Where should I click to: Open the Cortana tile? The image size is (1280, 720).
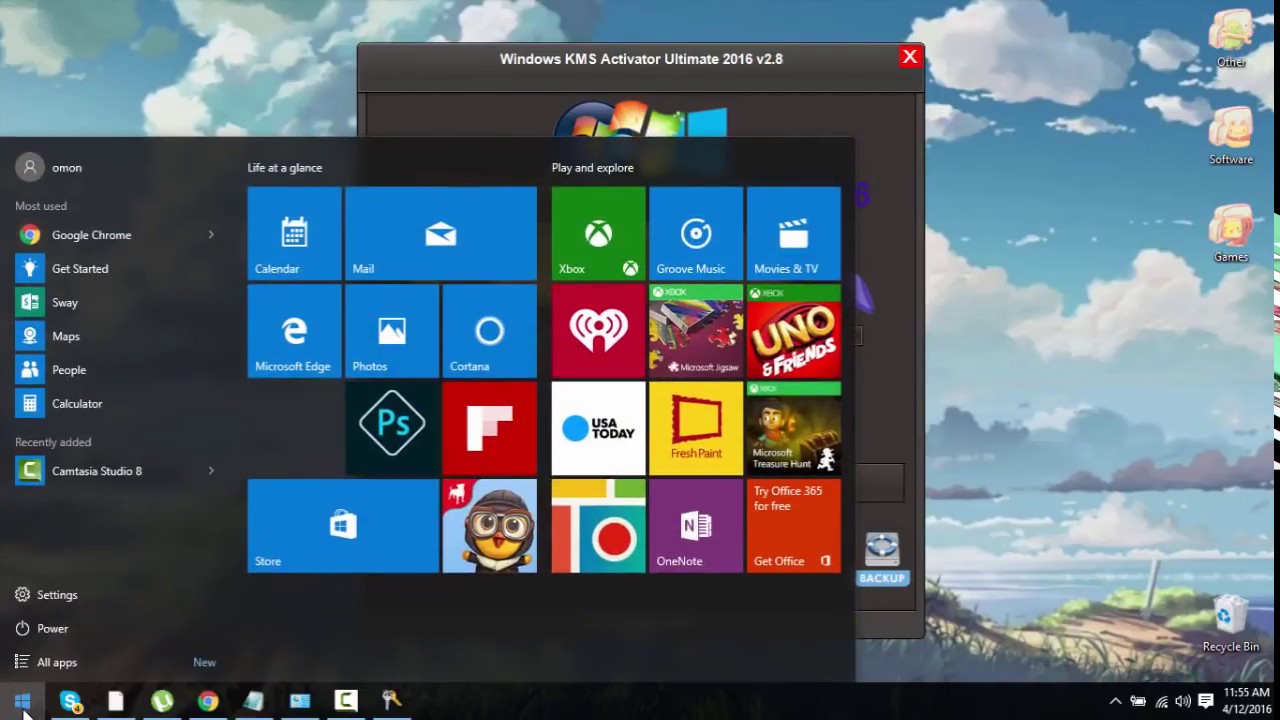click(x=490, y=331)
